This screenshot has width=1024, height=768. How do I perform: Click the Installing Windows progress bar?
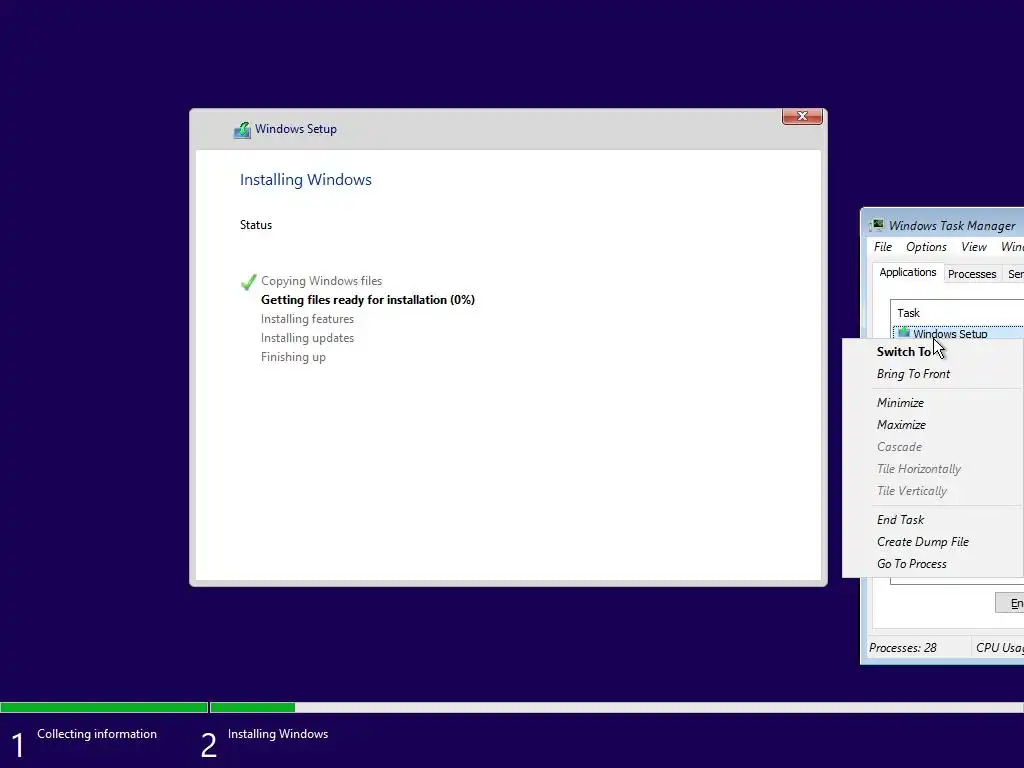616,707
